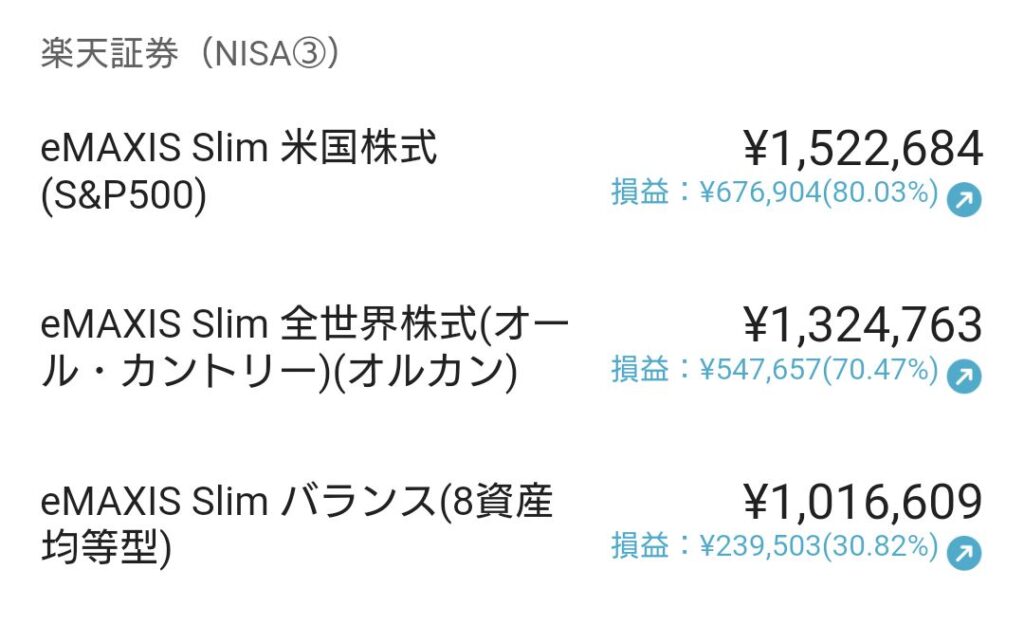Click the (オルカン) label text
Image resolution: width=1024 pixels, height=625 pixels.
426,372
